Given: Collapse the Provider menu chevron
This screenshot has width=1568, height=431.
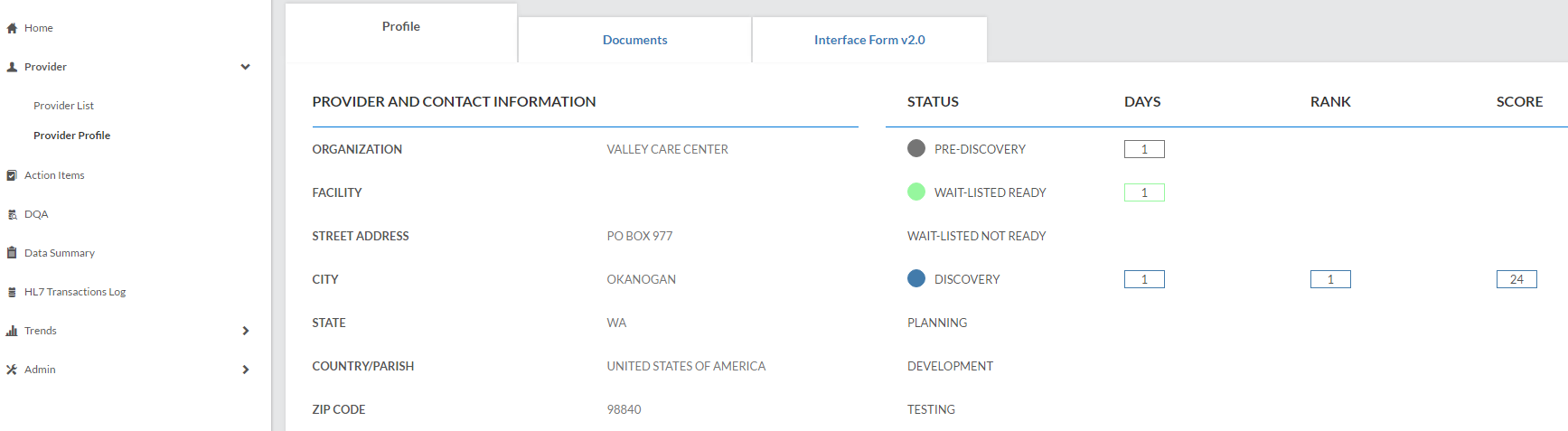Looking at the screenshot, I should tap(245, 67).
